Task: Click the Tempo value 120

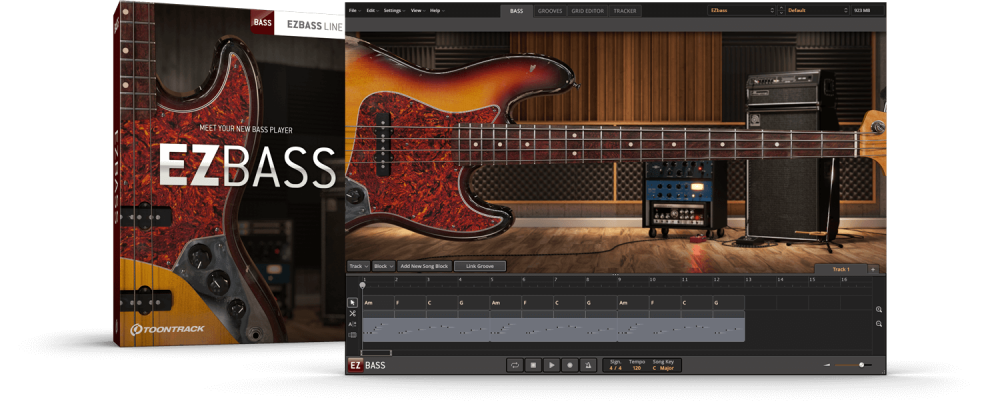Action: (636, 368)
